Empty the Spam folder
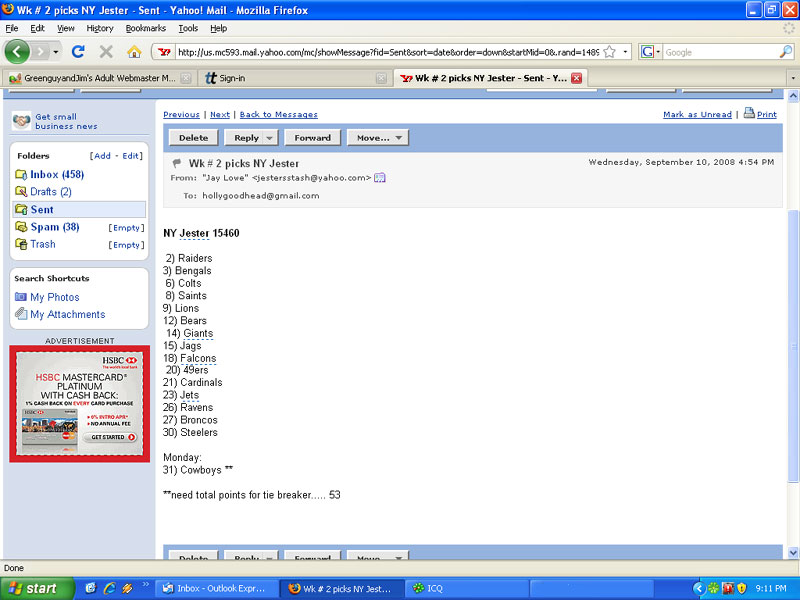The image size is (800, 600). point(126,228)
